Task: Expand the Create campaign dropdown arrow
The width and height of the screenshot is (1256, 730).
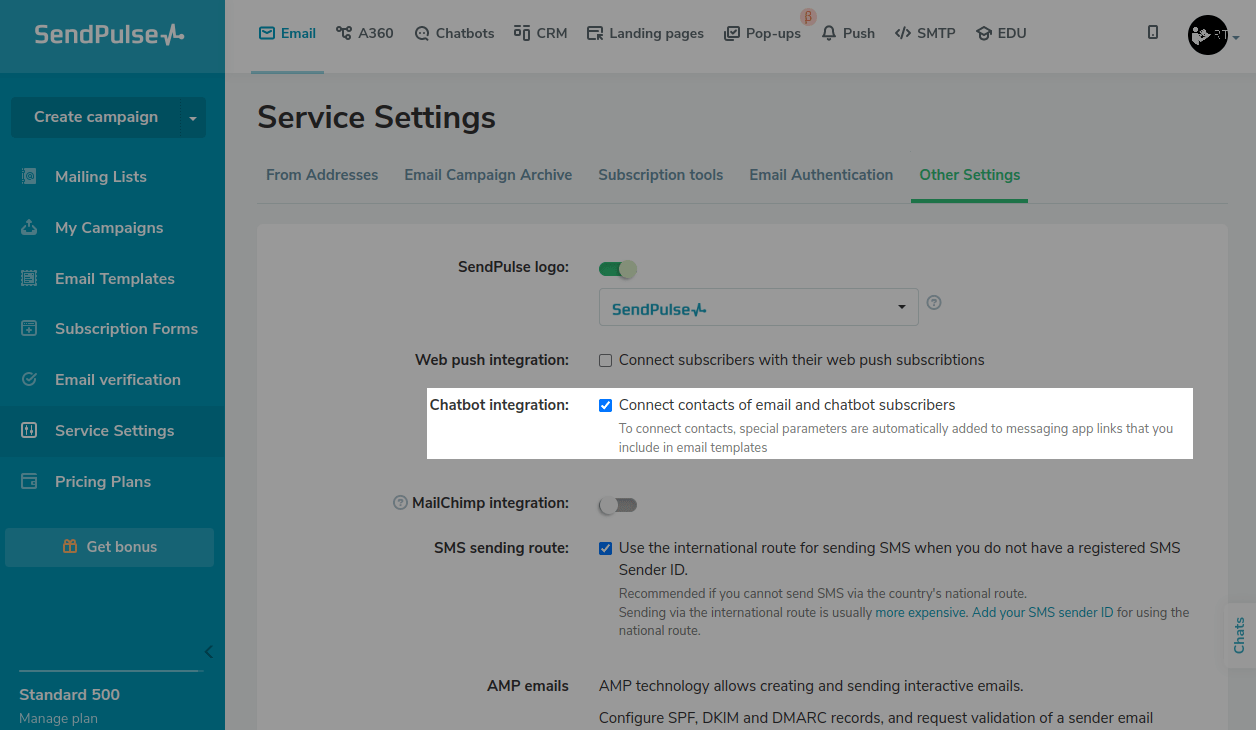Action: 193,118
